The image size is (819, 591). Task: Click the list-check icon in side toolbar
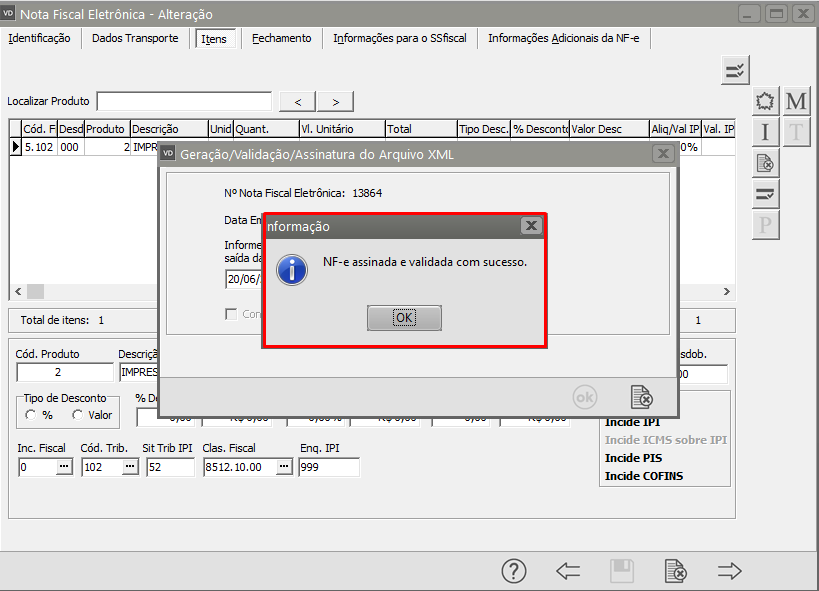coord(765,194)
